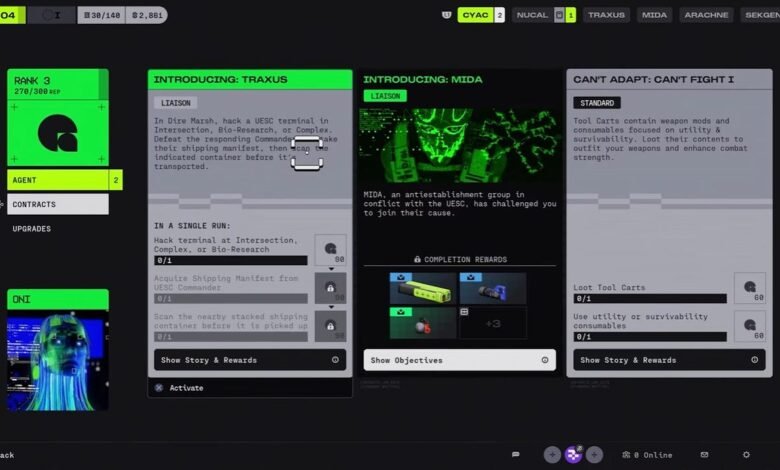Click the info icon on Traxus Show Story button
780x470 pixels.
335,360
